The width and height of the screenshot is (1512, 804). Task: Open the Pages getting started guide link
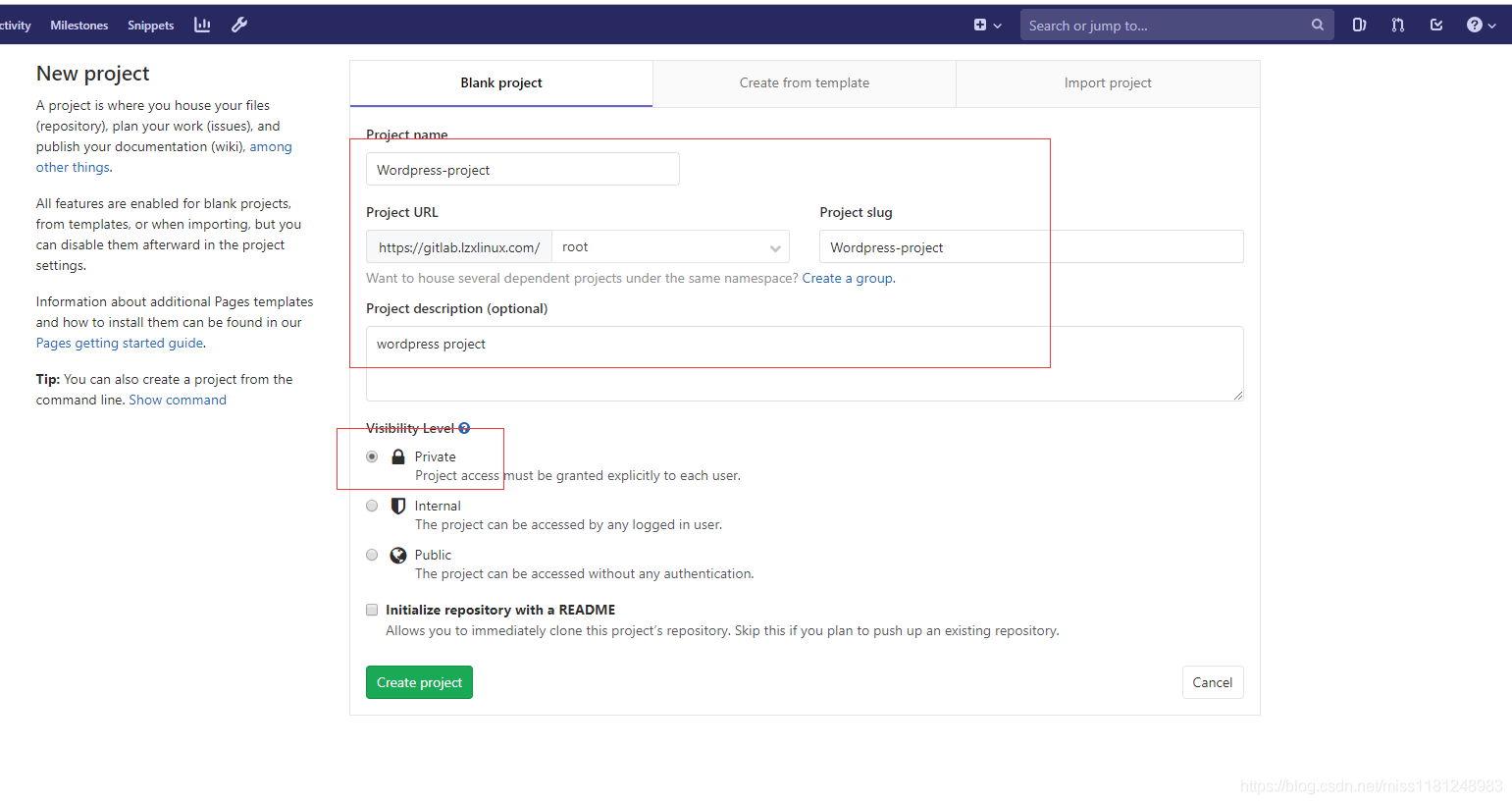click(120, 344)
